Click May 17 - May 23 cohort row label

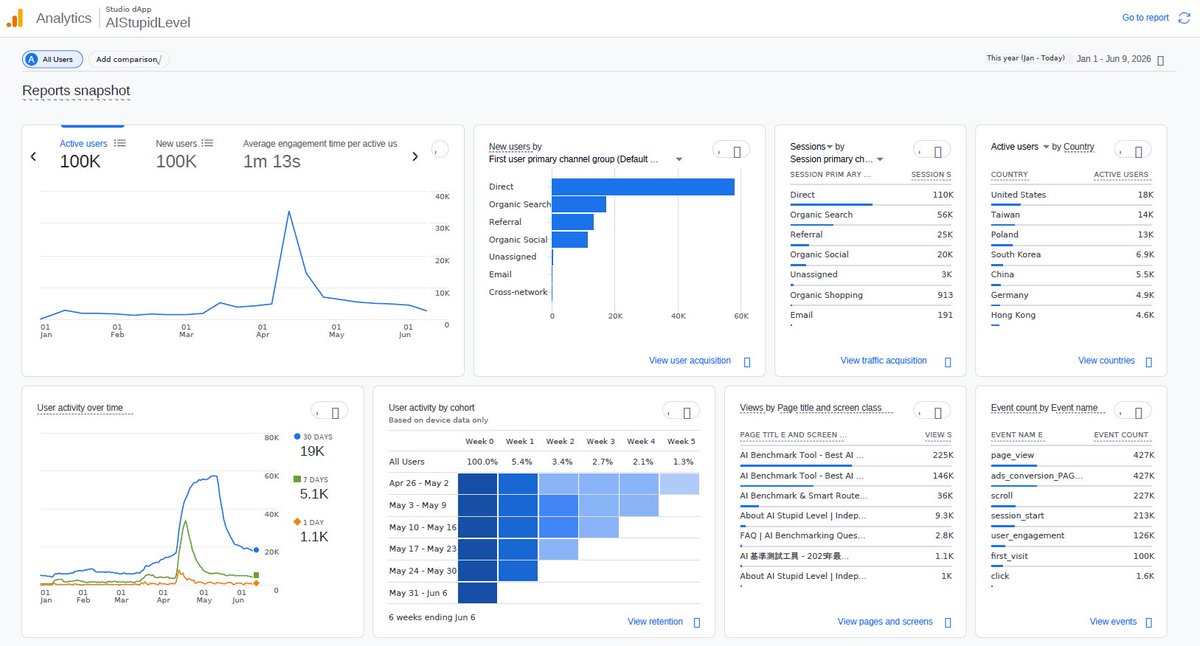422,549
